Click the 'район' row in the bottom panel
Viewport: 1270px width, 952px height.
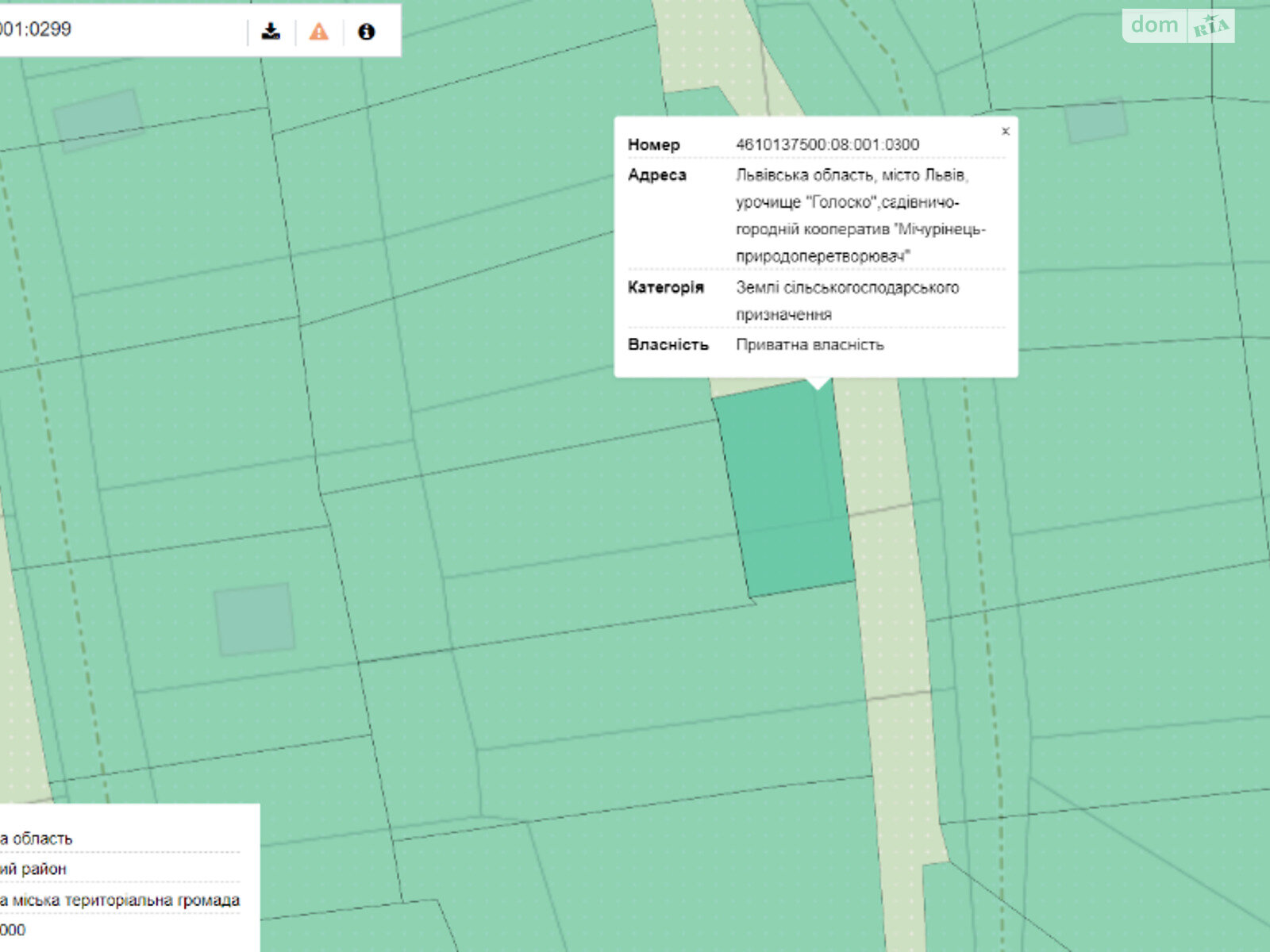(x=33, y=869)
